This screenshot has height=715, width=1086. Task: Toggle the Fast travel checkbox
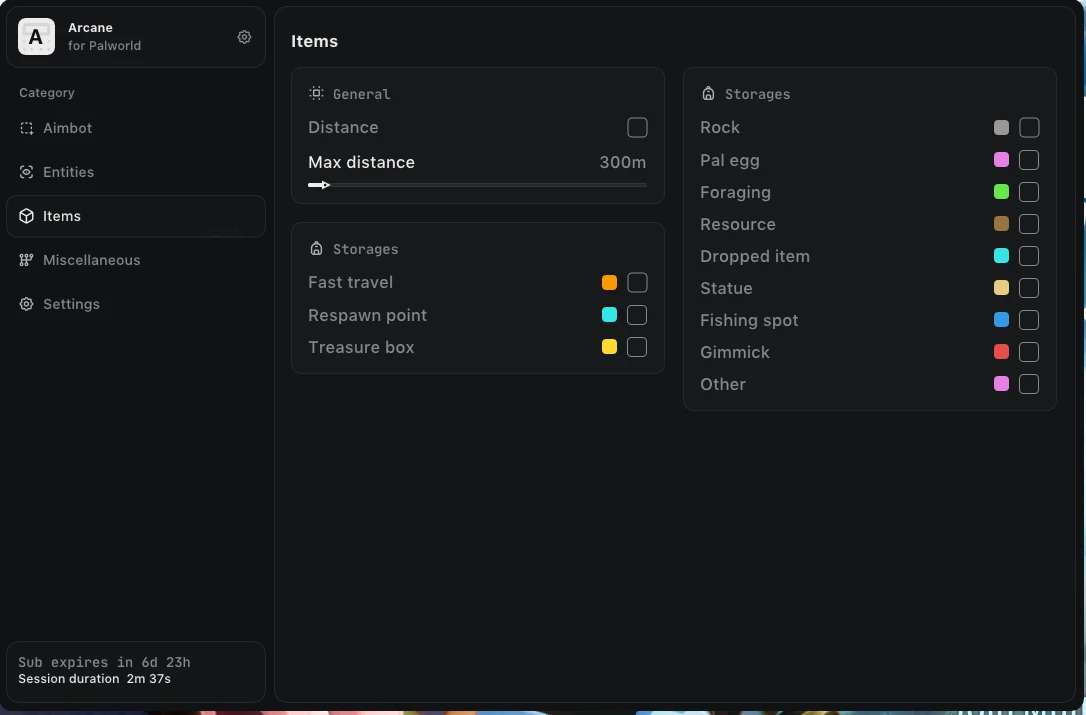(x=637, y=283)
